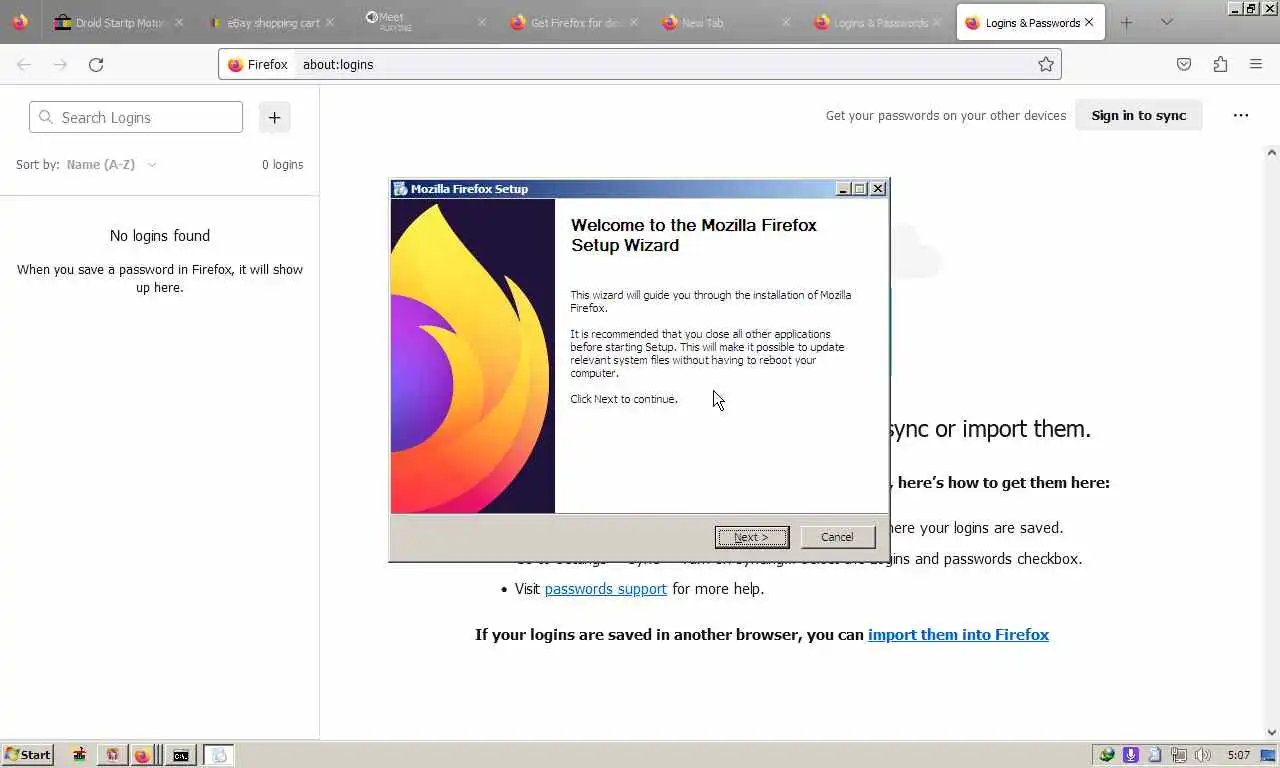This screenshot has width=1280, height=768.
Task: Click the page scrollbar up arrow
Action: click(1272, 152)
